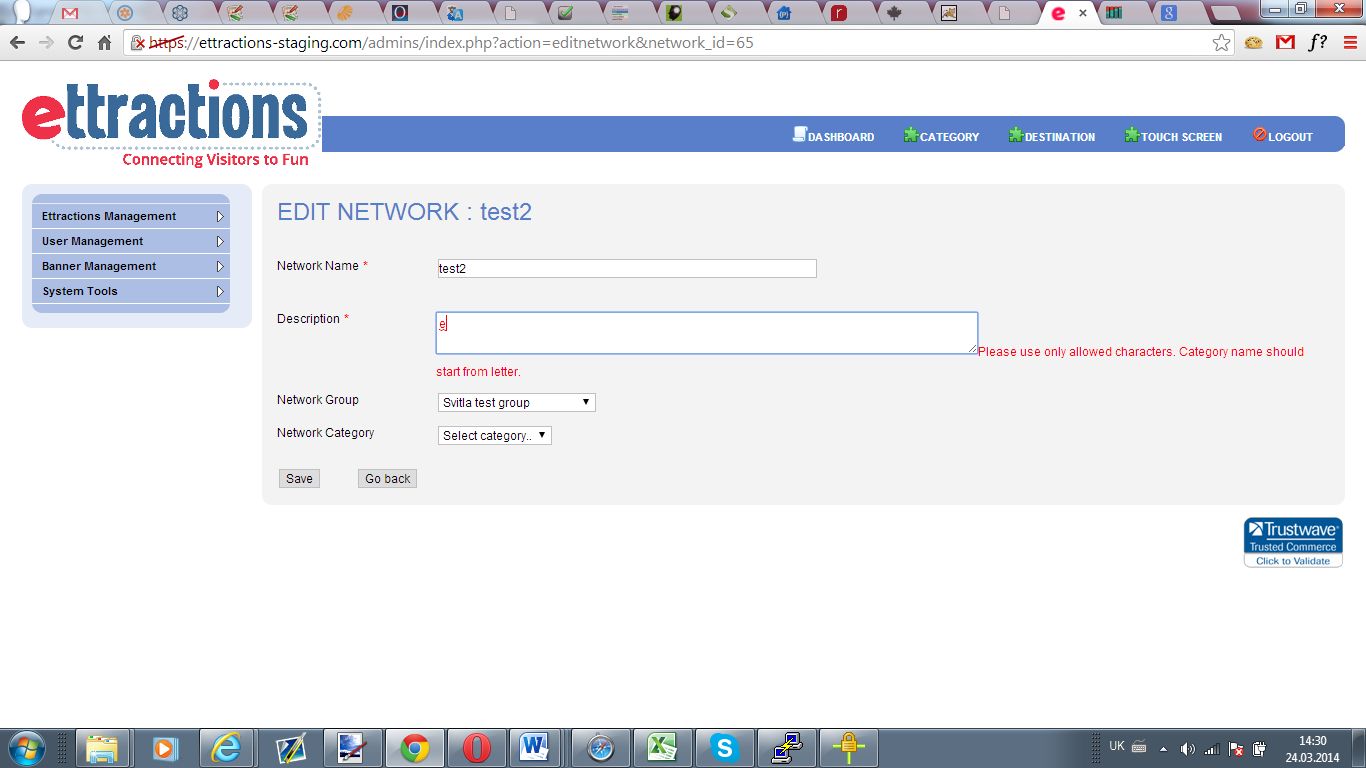Open Skype from the taskbar
The image size is (1366, 768).
[723, 747]
